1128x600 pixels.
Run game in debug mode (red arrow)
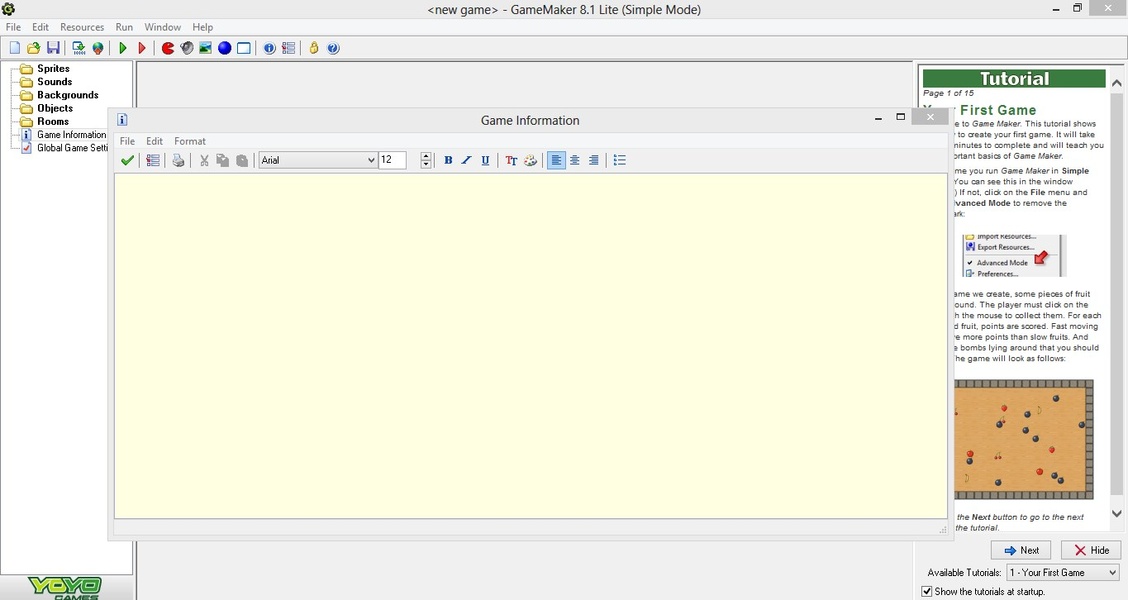[142, 48]
